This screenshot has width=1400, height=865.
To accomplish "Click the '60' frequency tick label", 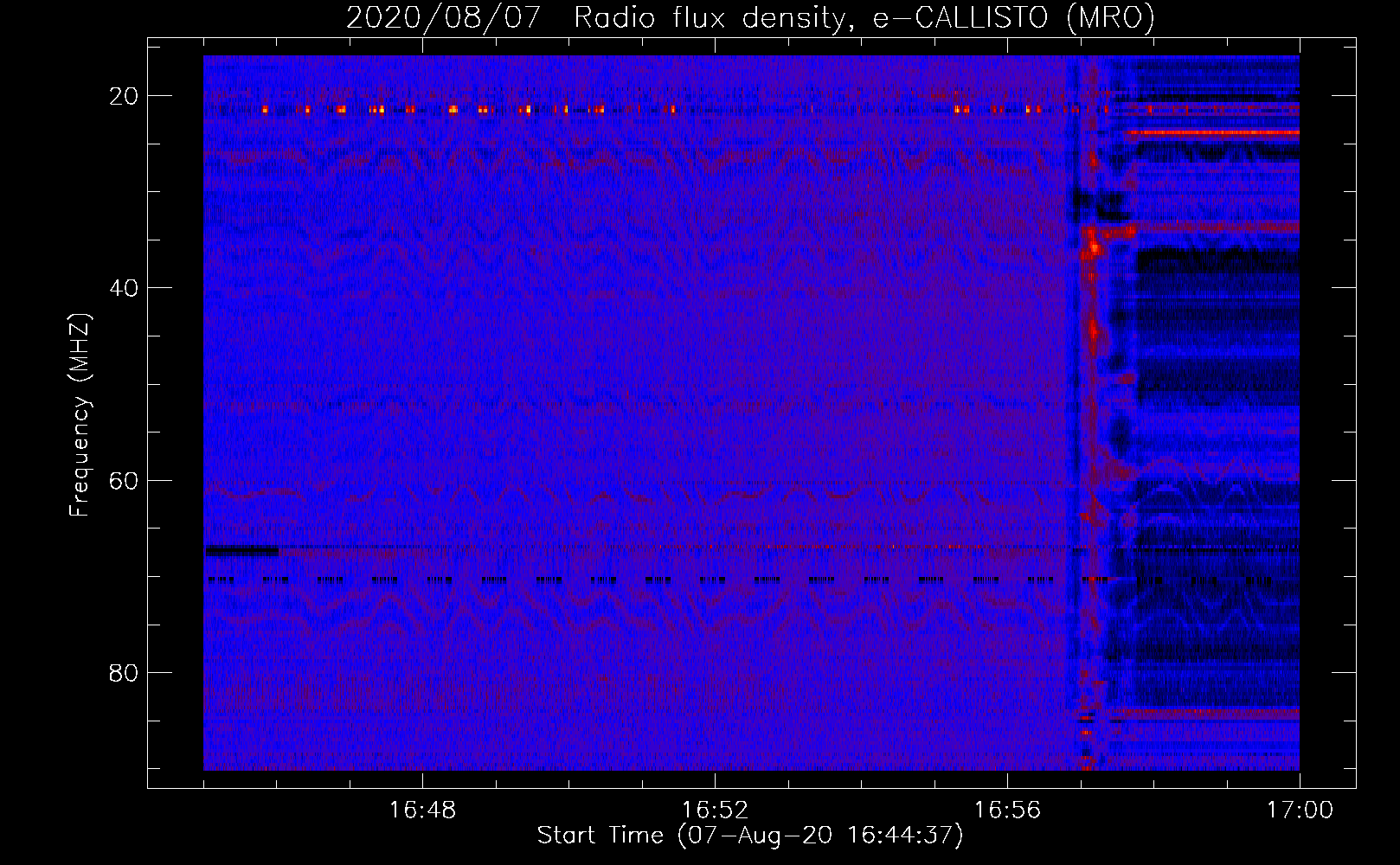I will click(124, 480).
